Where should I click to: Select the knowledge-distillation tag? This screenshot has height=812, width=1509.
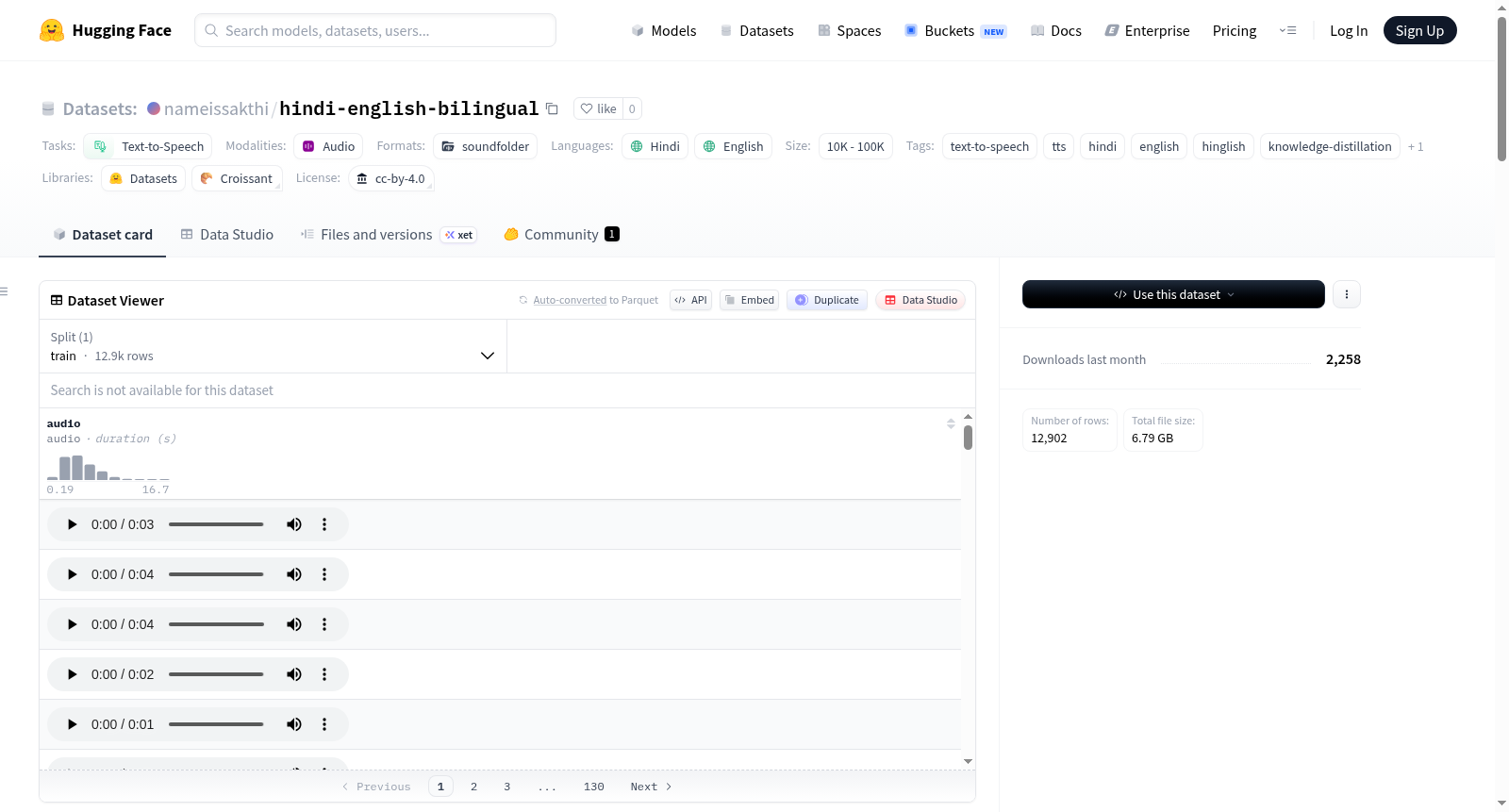coord(1330,146)
